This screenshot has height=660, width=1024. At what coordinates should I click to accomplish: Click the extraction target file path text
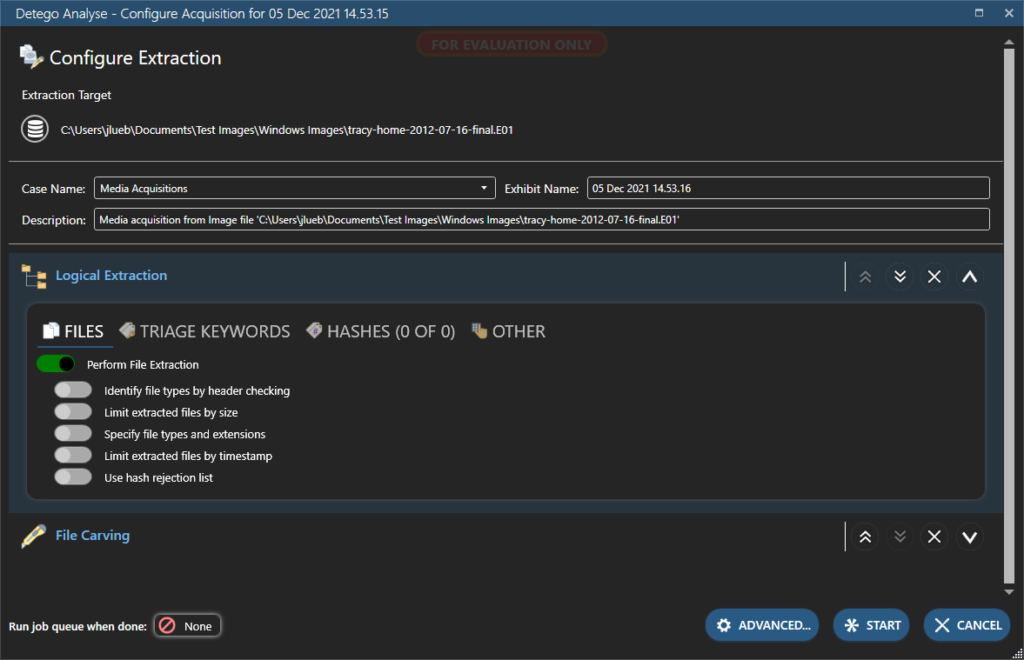(x=287, y=130)
